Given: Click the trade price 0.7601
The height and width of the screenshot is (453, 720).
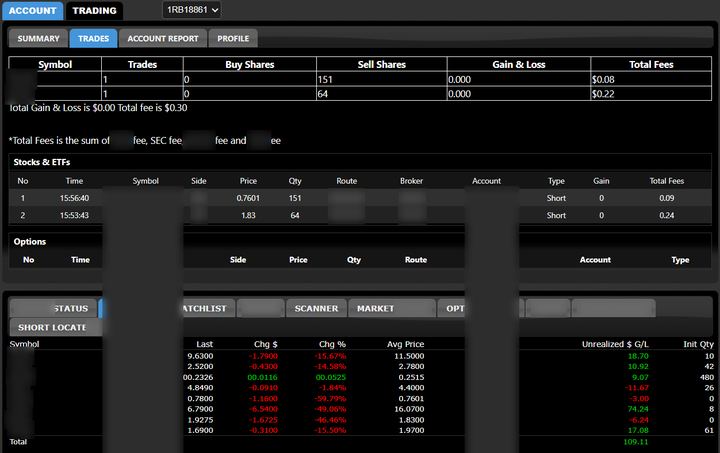Looking at the screenshot, I should tap(248, 198).
